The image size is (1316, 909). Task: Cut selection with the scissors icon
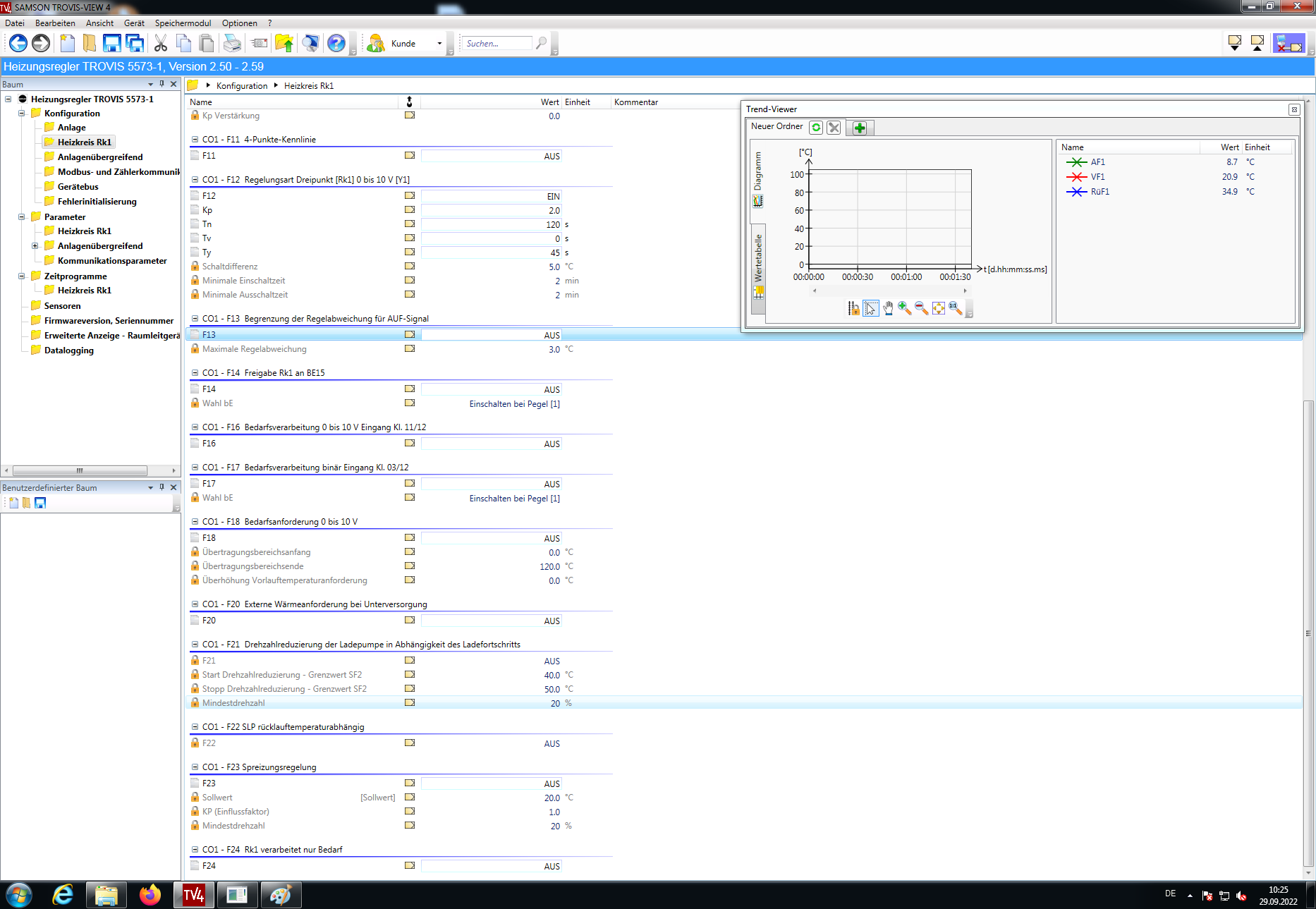162,44
